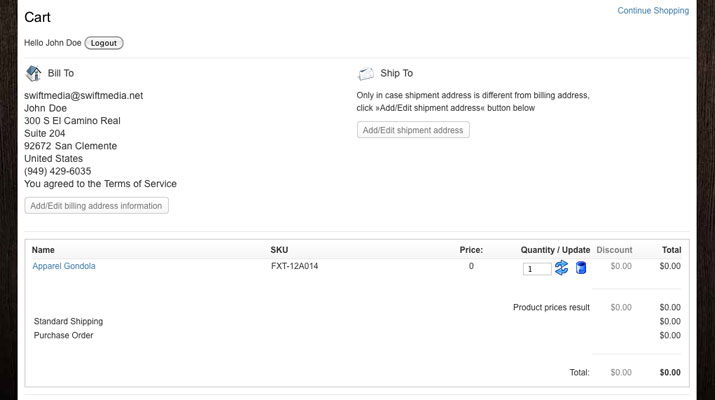Click the swiftmedia@swiftmedia.net email text
715x400 pixels.
click(83, 96)
